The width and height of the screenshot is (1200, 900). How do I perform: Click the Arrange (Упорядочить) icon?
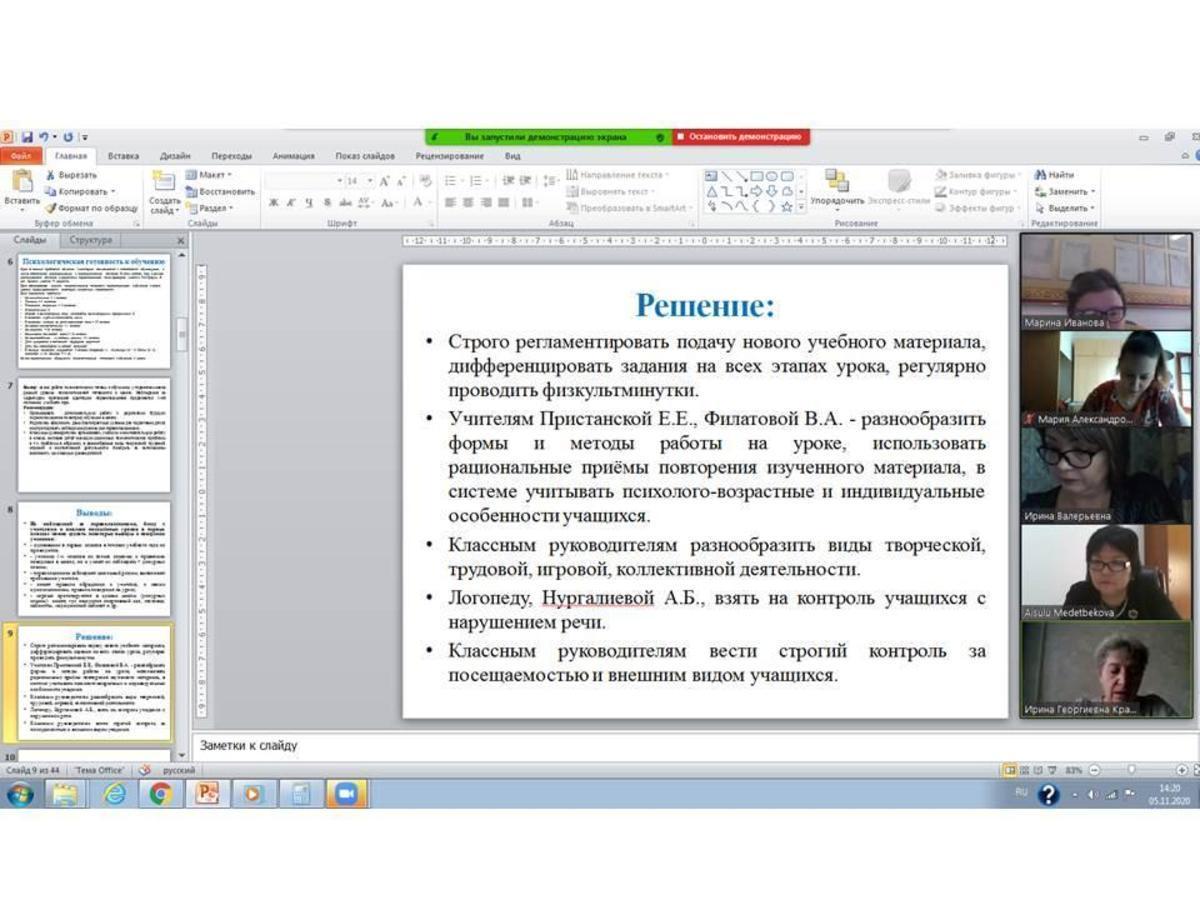coord(836,181)
